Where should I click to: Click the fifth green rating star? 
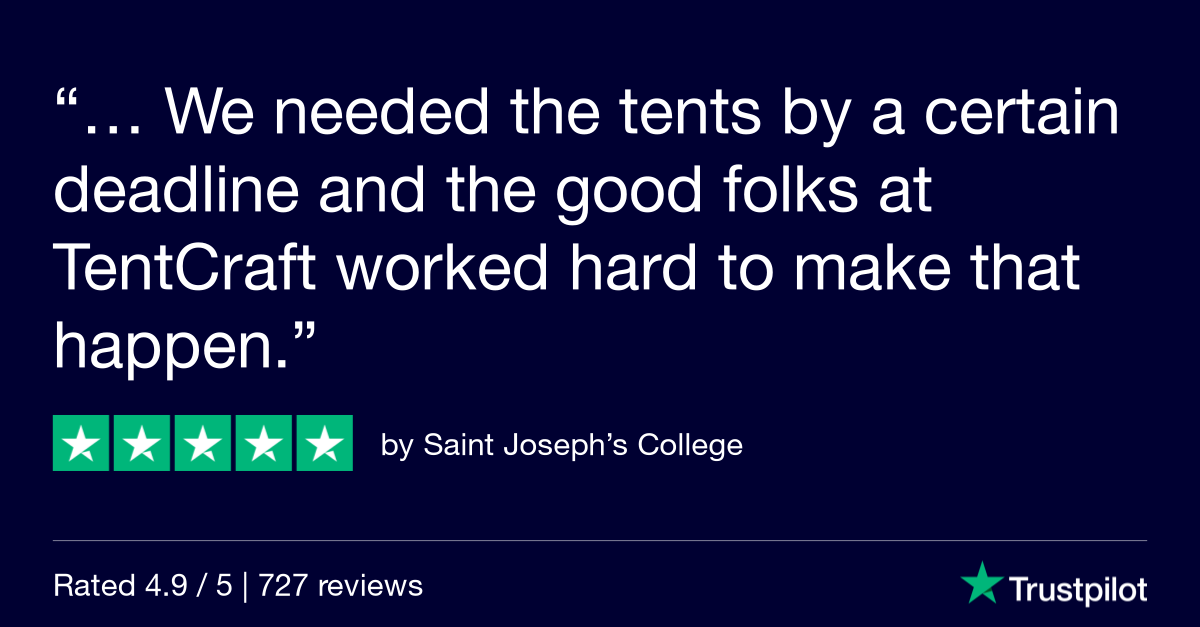325,443
